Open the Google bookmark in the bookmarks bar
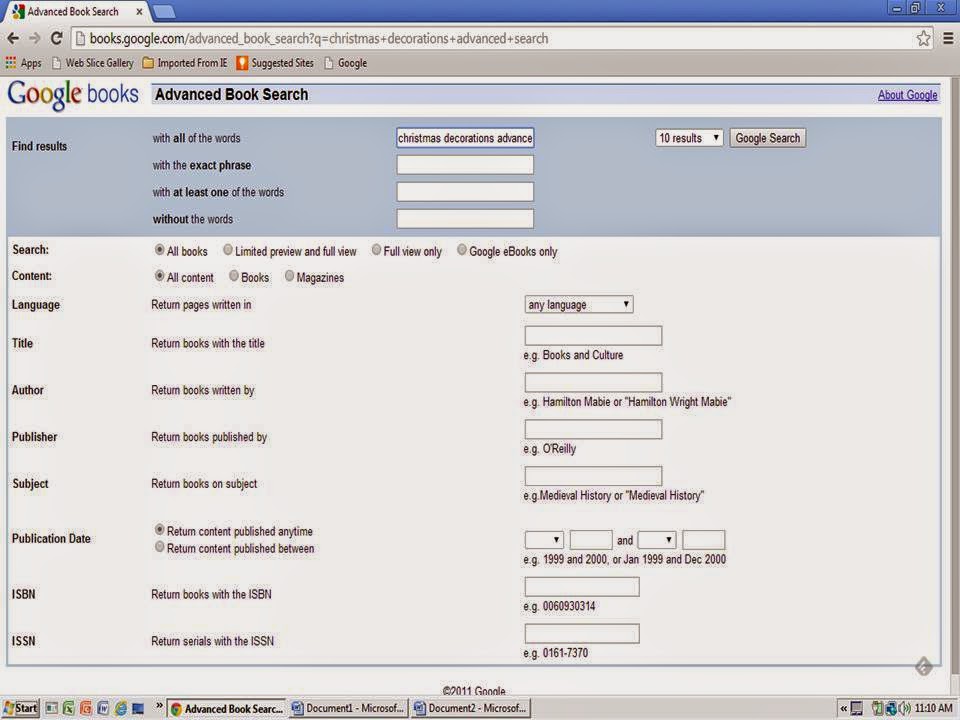The width and height of the screenshot is (960, 720). coord(346,63)
